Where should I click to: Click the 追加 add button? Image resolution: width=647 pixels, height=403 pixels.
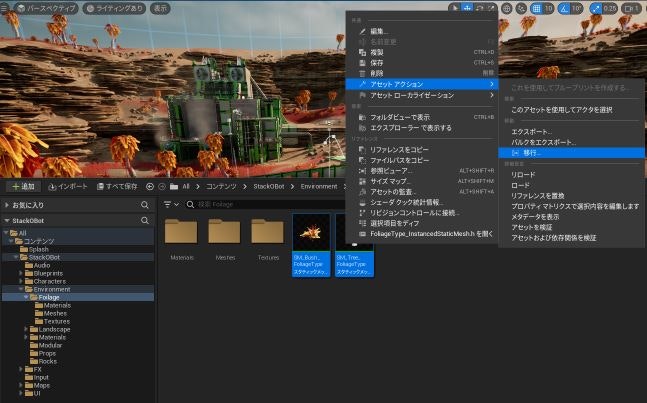[x=23, y=186]
